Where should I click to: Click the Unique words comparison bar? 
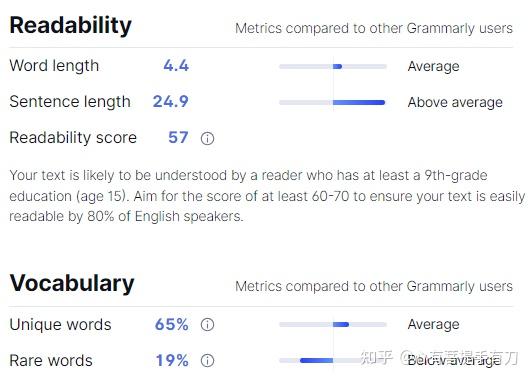pos(333,325)
